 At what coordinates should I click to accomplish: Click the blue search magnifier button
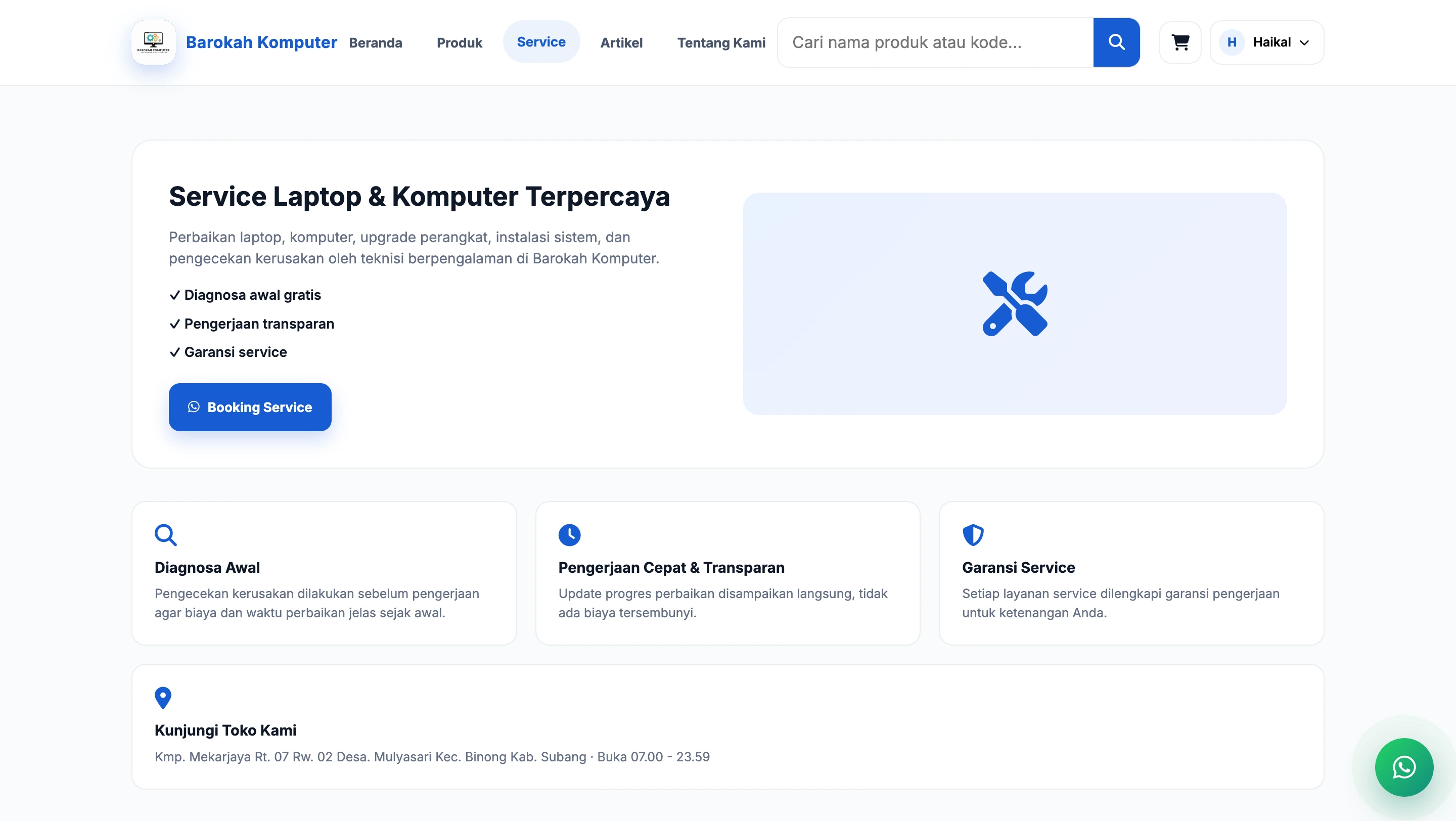[1116, 42]
